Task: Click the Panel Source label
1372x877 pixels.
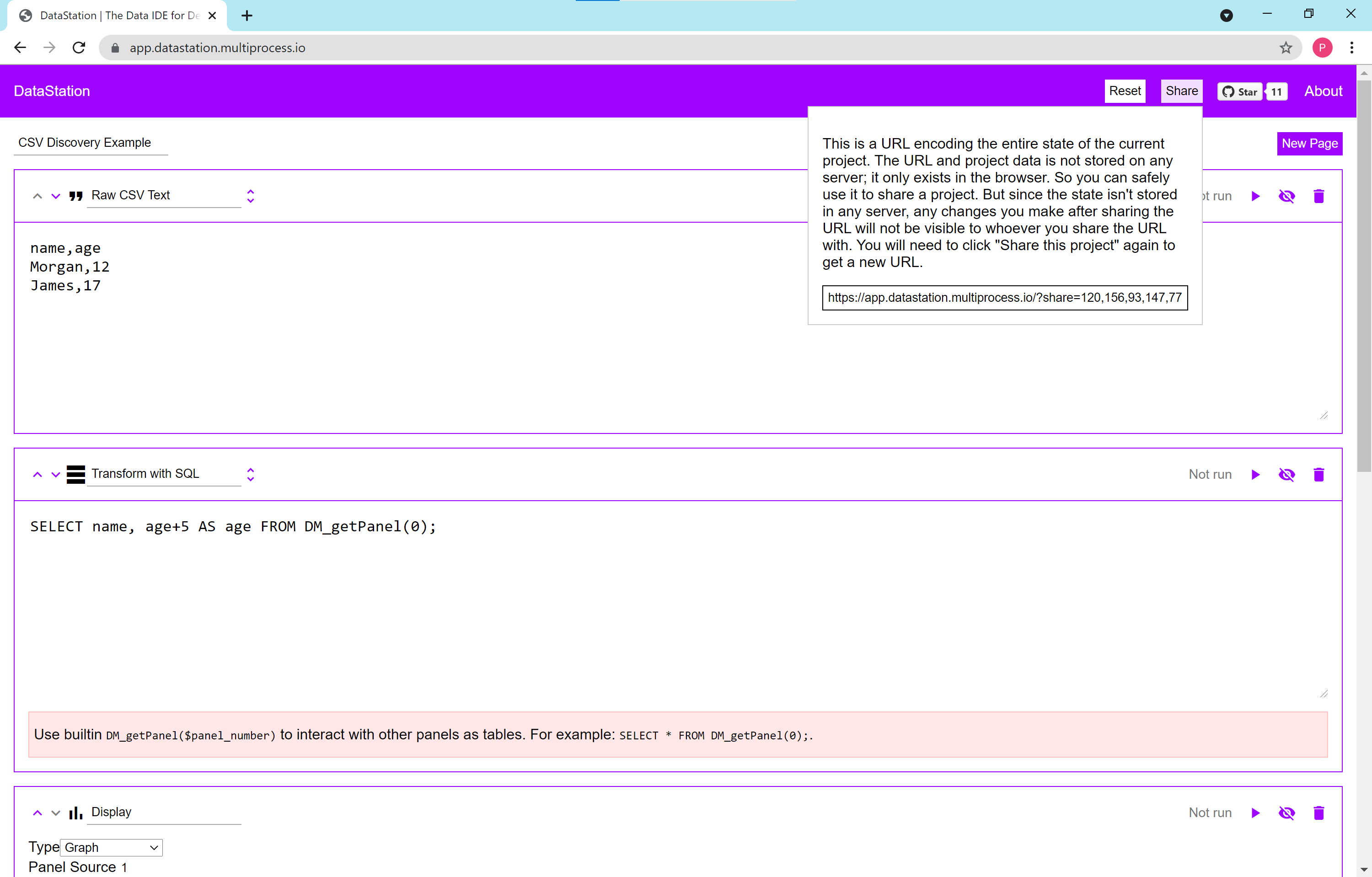Action: point(72,867)
